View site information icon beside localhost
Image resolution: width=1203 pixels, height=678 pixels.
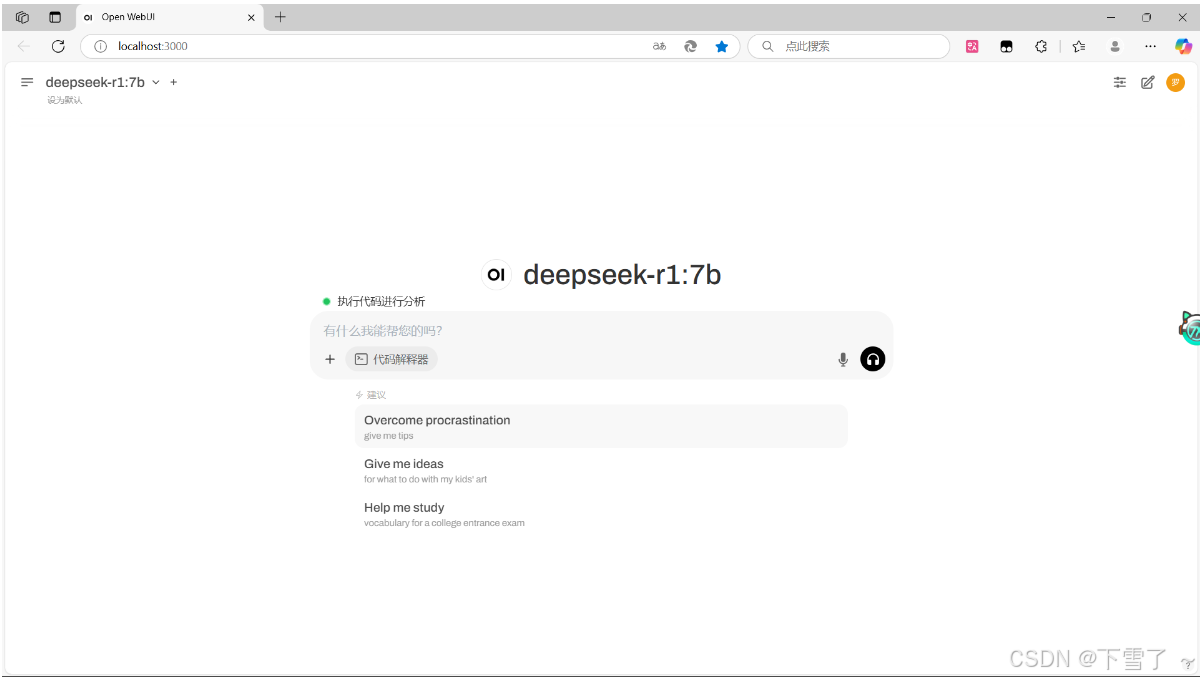click(100, 46)
